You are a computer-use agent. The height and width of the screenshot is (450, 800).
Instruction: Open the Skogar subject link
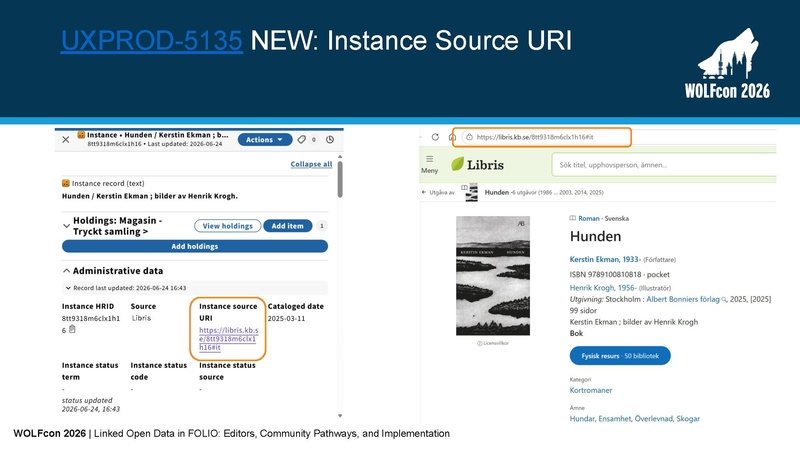[688, 418]
